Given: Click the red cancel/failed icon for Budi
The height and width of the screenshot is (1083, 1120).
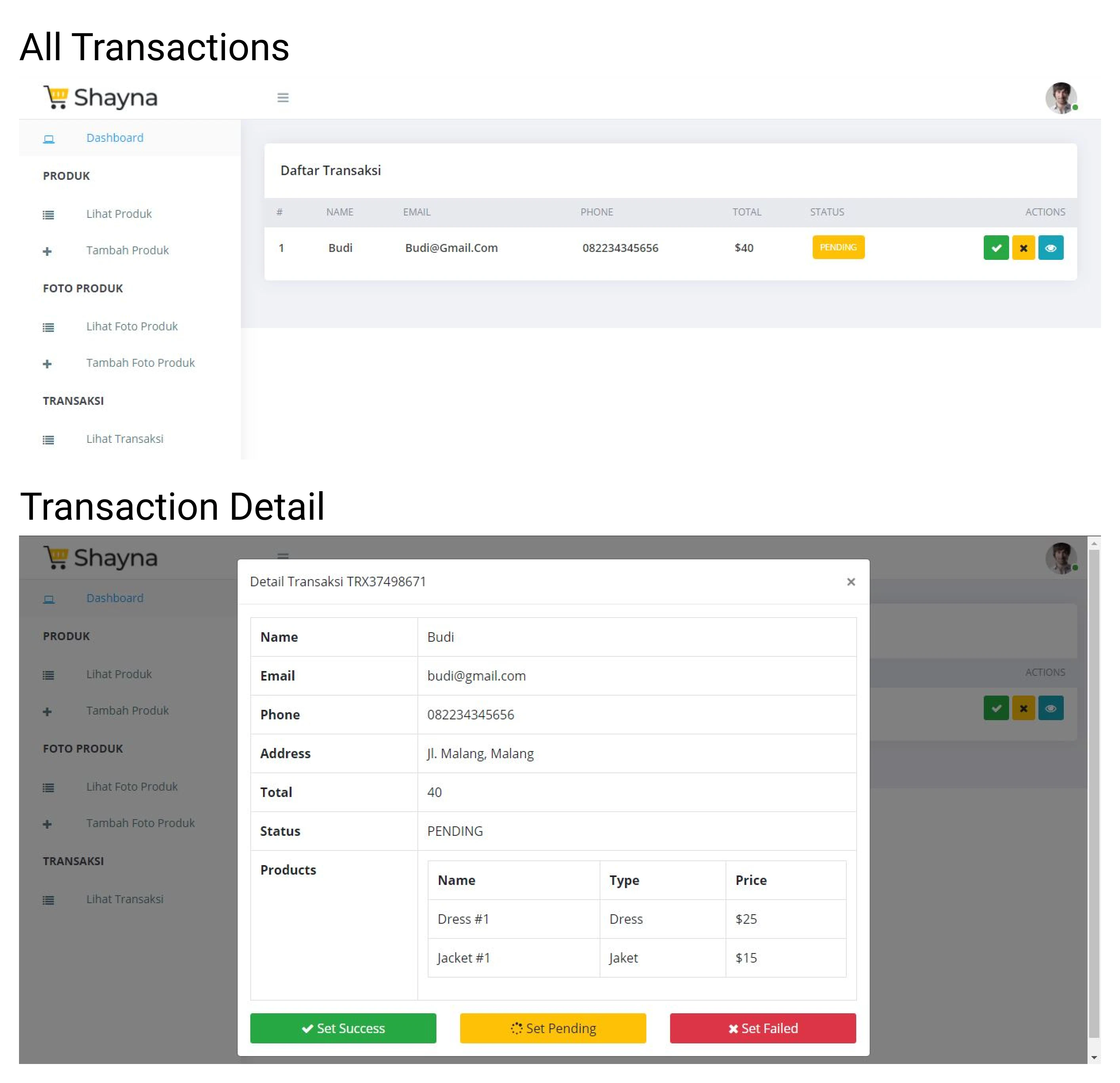Looking at the screenshot, I should 1023,248.
